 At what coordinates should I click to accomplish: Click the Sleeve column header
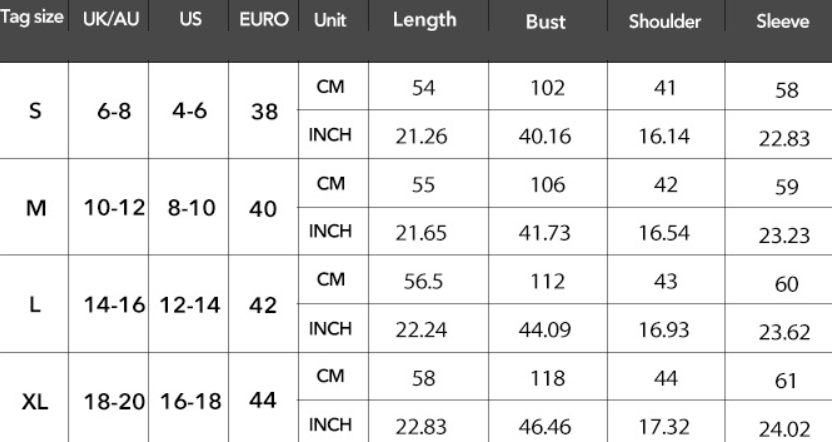pos(783,22)
